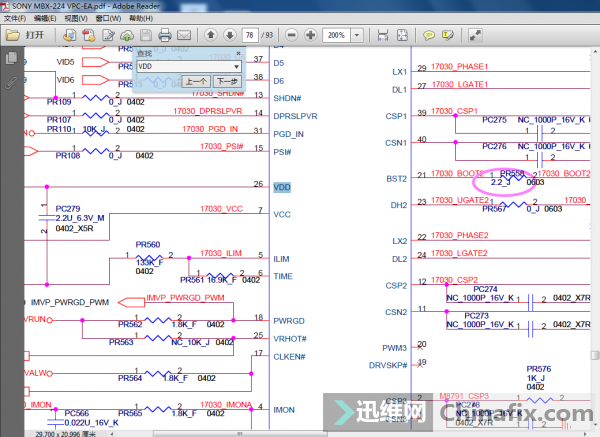Viewport: 600px width, 437px height.
Task: Open the page thumbnails side panel icon
Action: (11, 58)
